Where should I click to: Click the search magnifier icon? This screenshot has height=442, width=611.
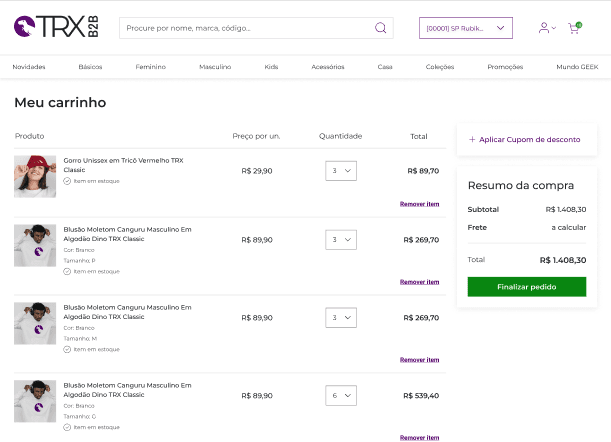381,28
